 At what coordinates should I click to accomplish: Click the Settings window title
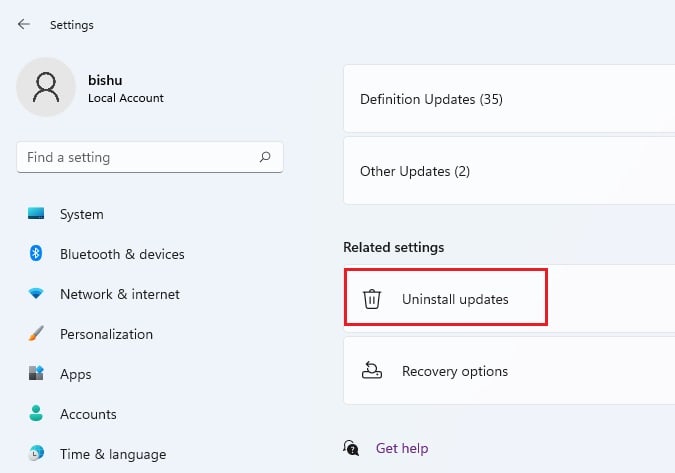72,25
